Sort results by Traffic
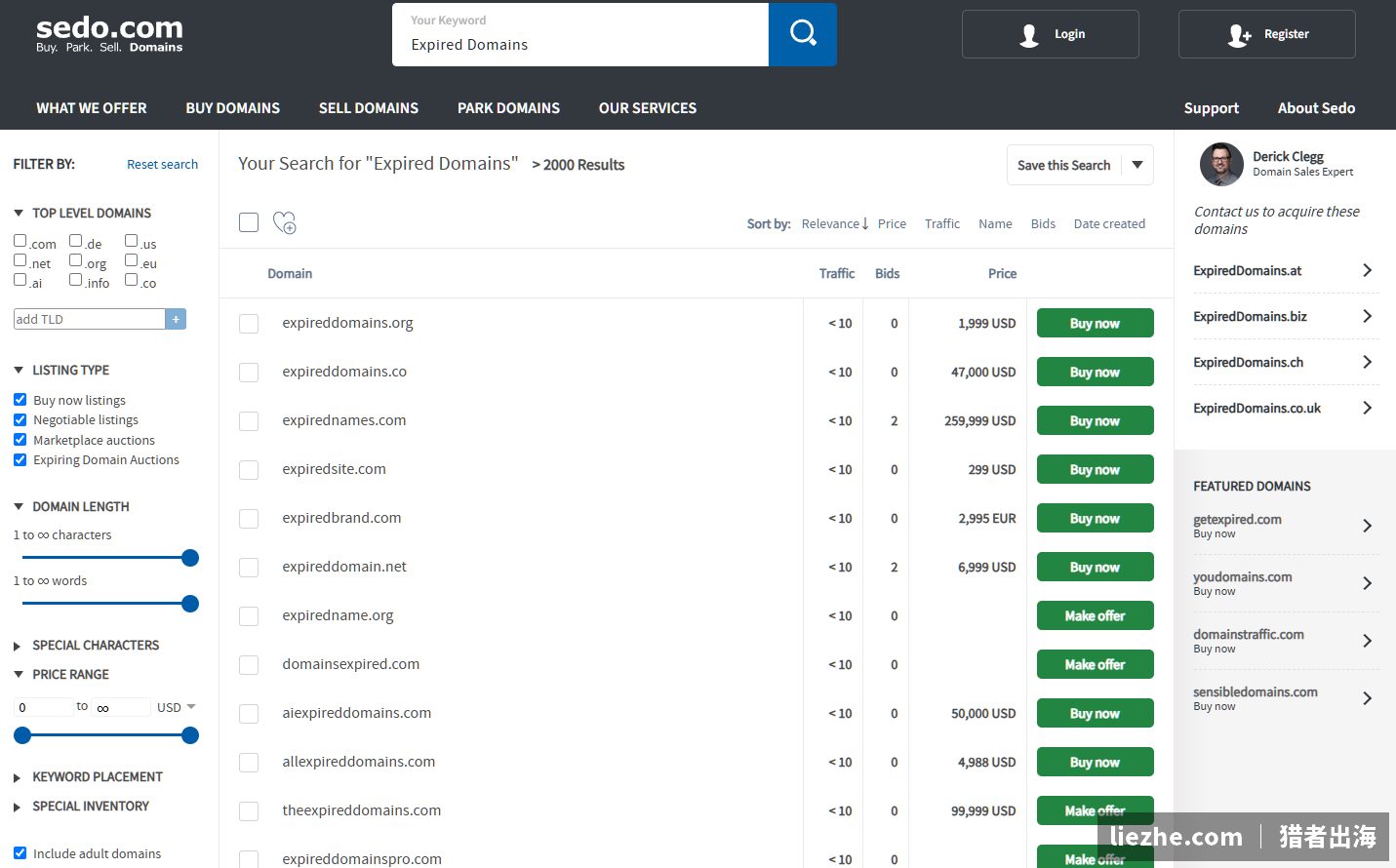Screen dimensions: 1396x868 [x=942, y=223]
